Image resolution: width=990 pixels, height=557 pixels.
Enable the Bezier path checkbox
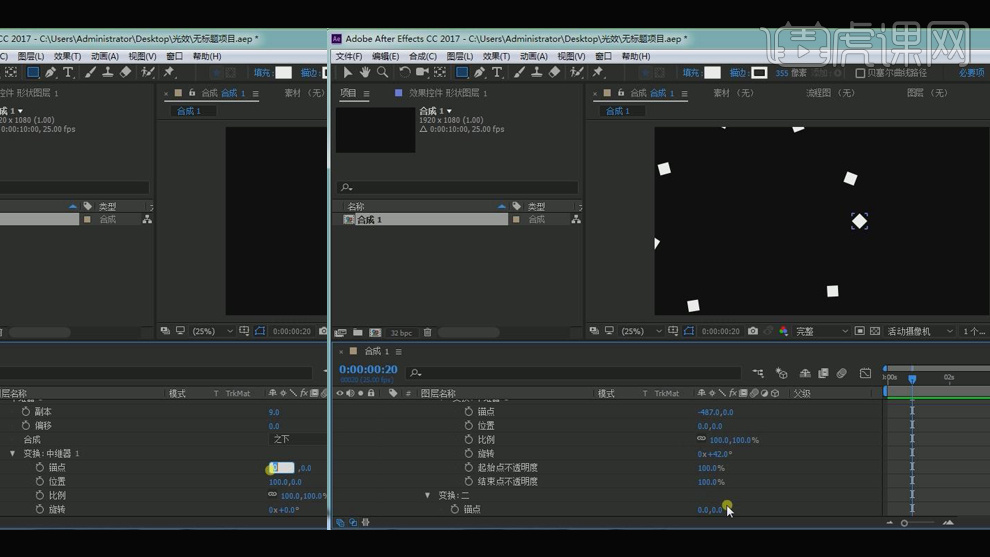[860, 73]
